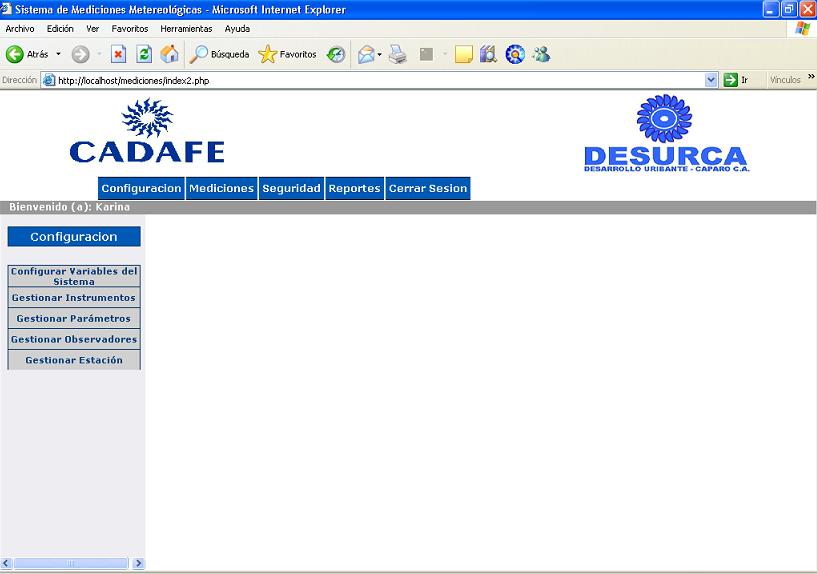Click the page icon in address bar
This screenshot has width=817, height=574.
coord(49,80)
